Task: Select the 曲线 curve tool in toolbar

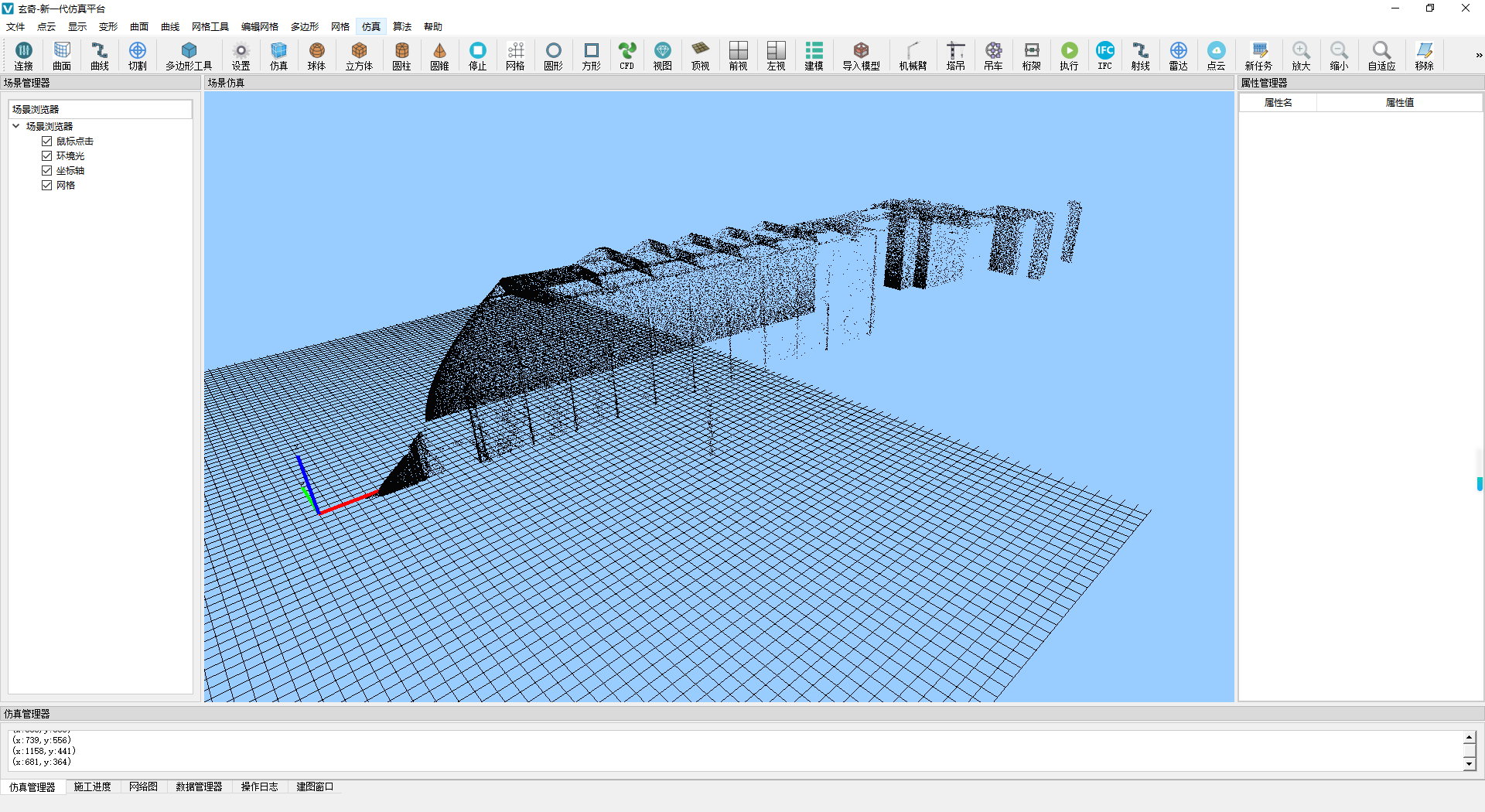Action: tap(100, 56)
